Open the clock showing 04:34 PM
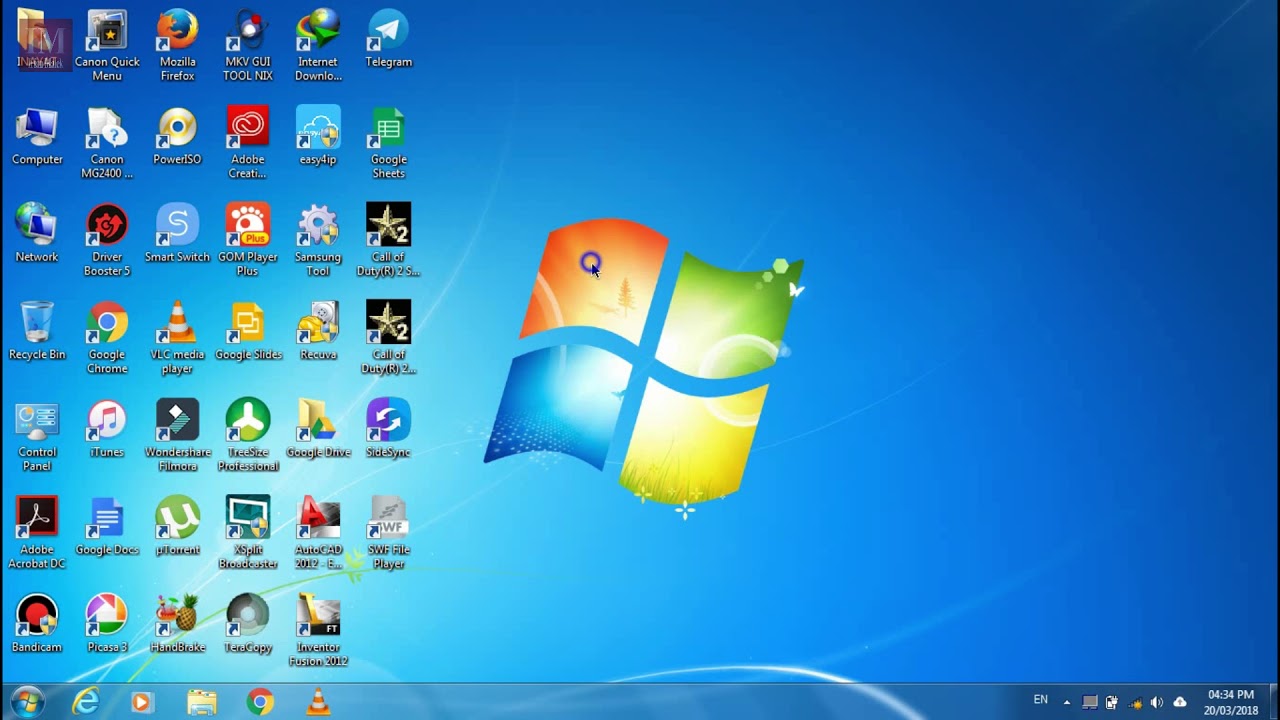 [x=1231, y=703]
